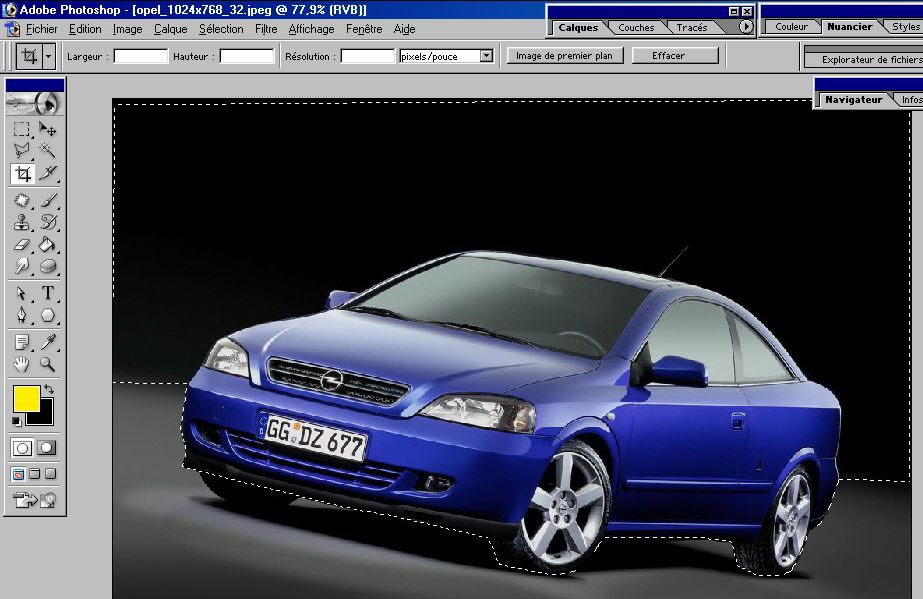Select the Polygonal Lasso tool
Image resolution: width=923 pixels, height=599 pixels.
pyautogui.click(x=22, y=151)
